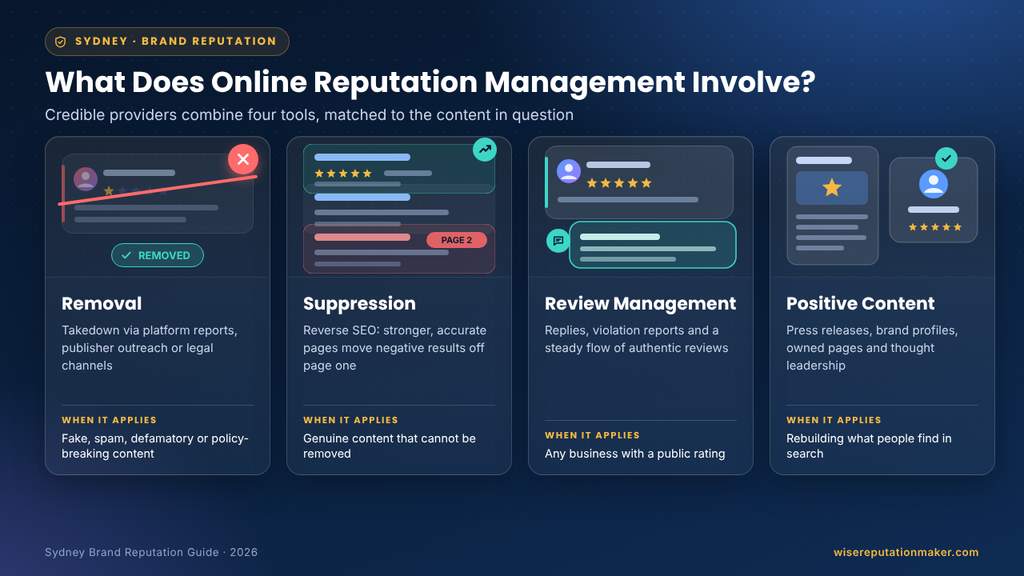Screen dimensions: 1024x576
Task: Click 'Genuine content that cannot be removed'
Action: tap(389, 446)
